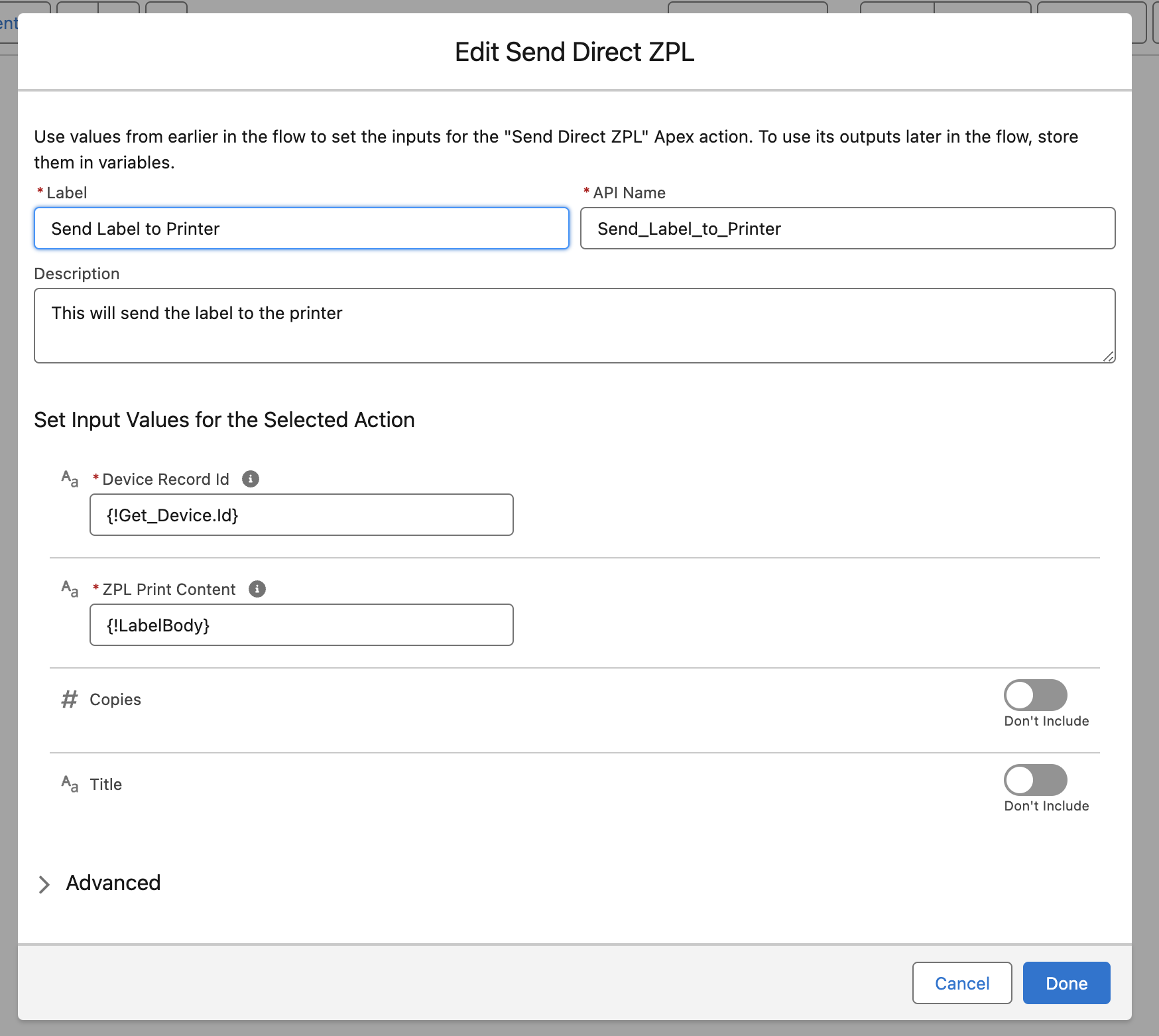Click the Send Label to Printer label field
The width and height of the screenshot is (1159, 1036).
(300, 228)
